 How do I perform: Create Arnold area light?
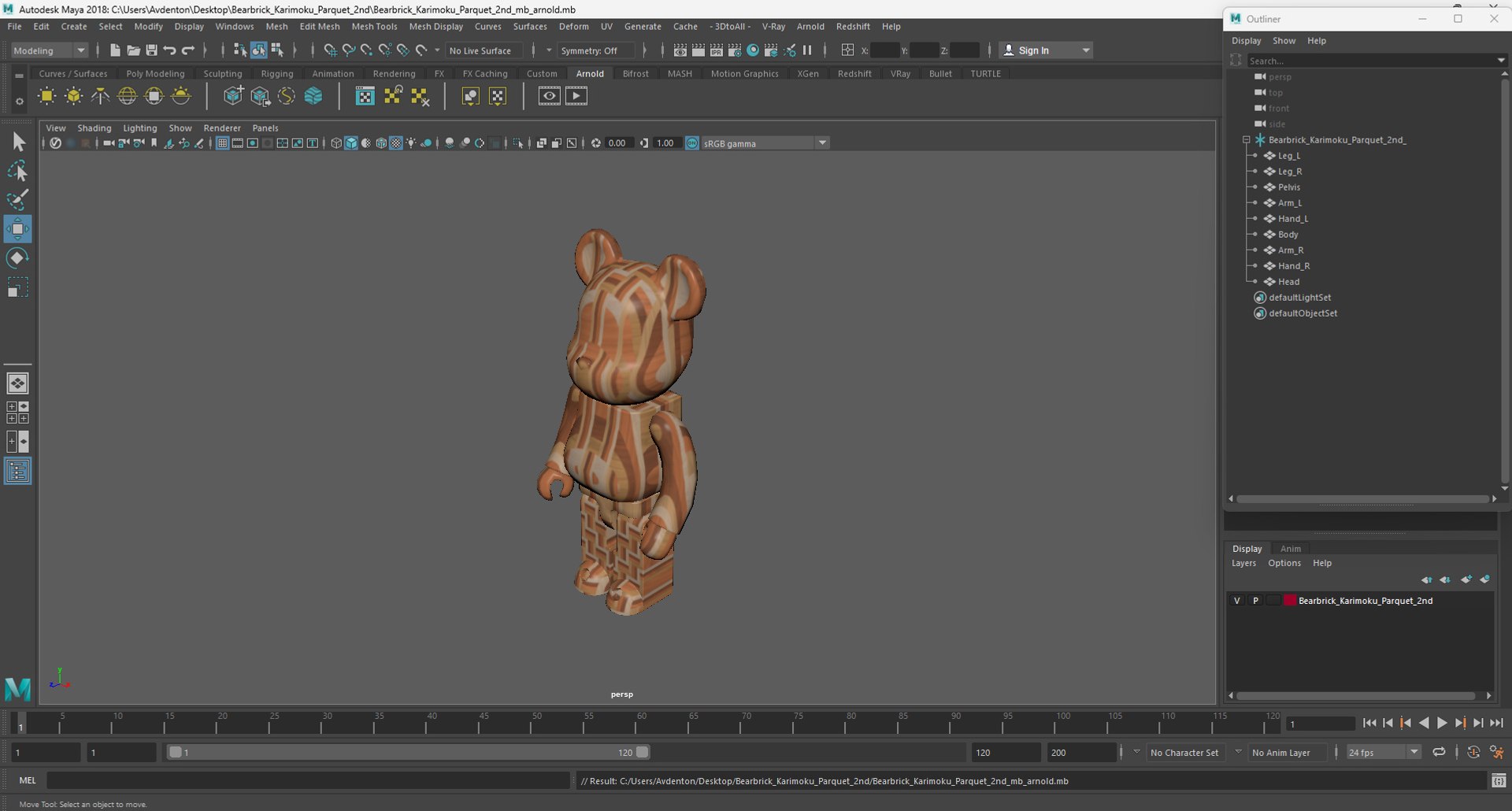(47, 96)
